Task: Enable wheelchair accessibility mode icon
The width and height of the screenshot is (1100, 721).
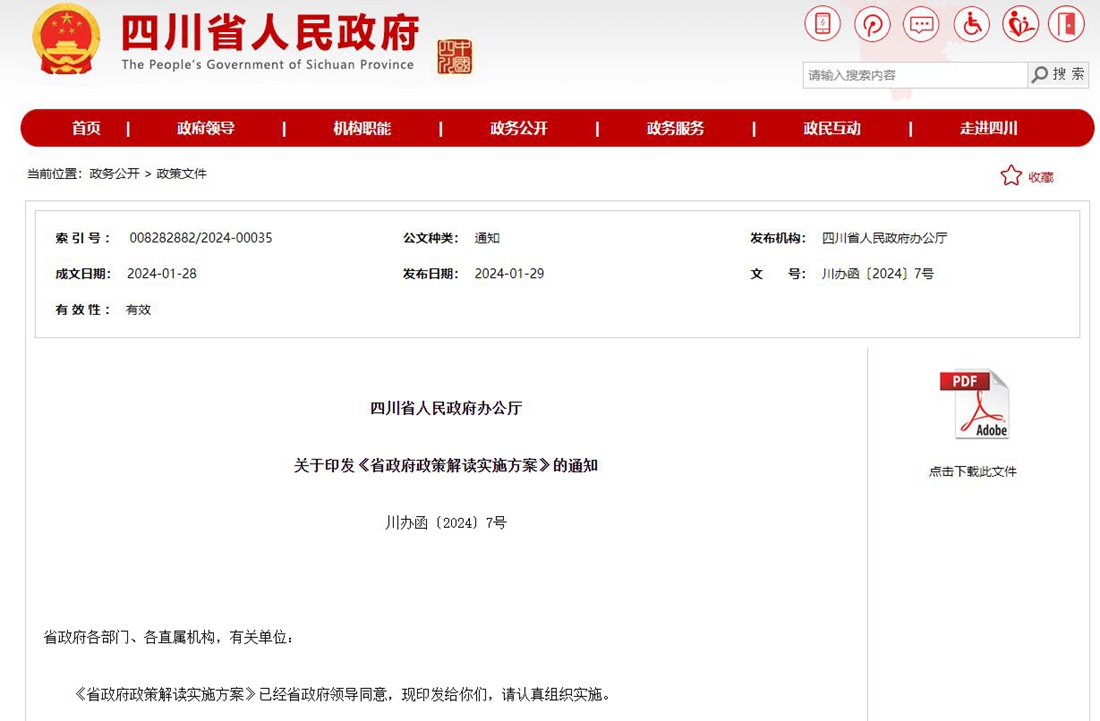Action: tap(971, 24)
